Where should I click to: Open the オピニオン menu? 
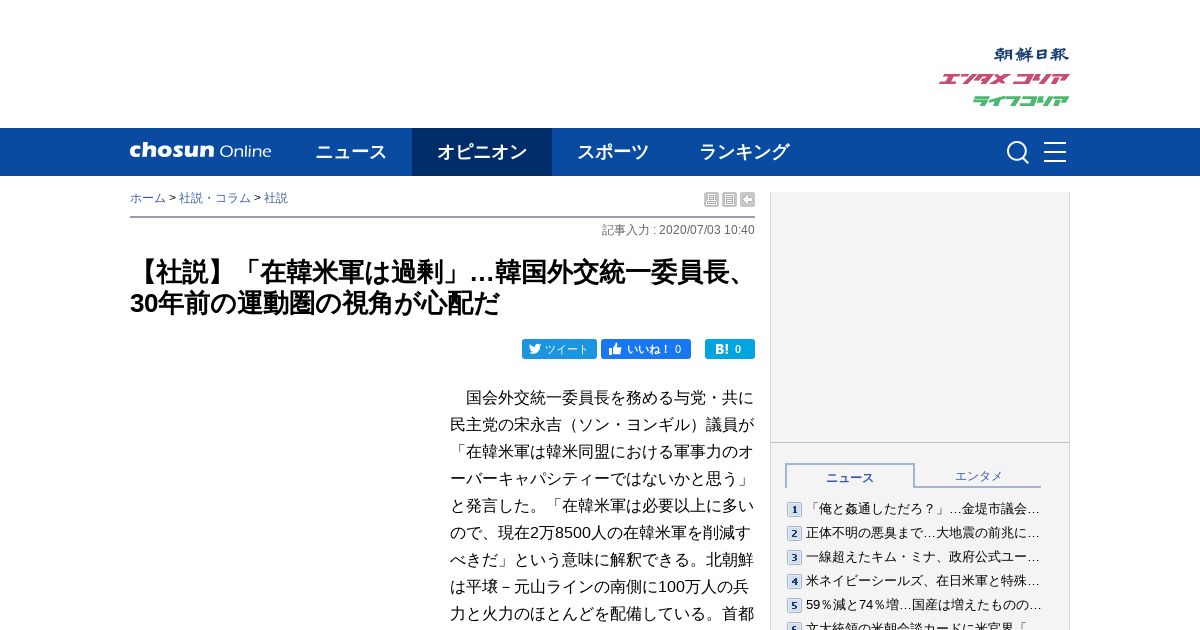tap(482, 152)
